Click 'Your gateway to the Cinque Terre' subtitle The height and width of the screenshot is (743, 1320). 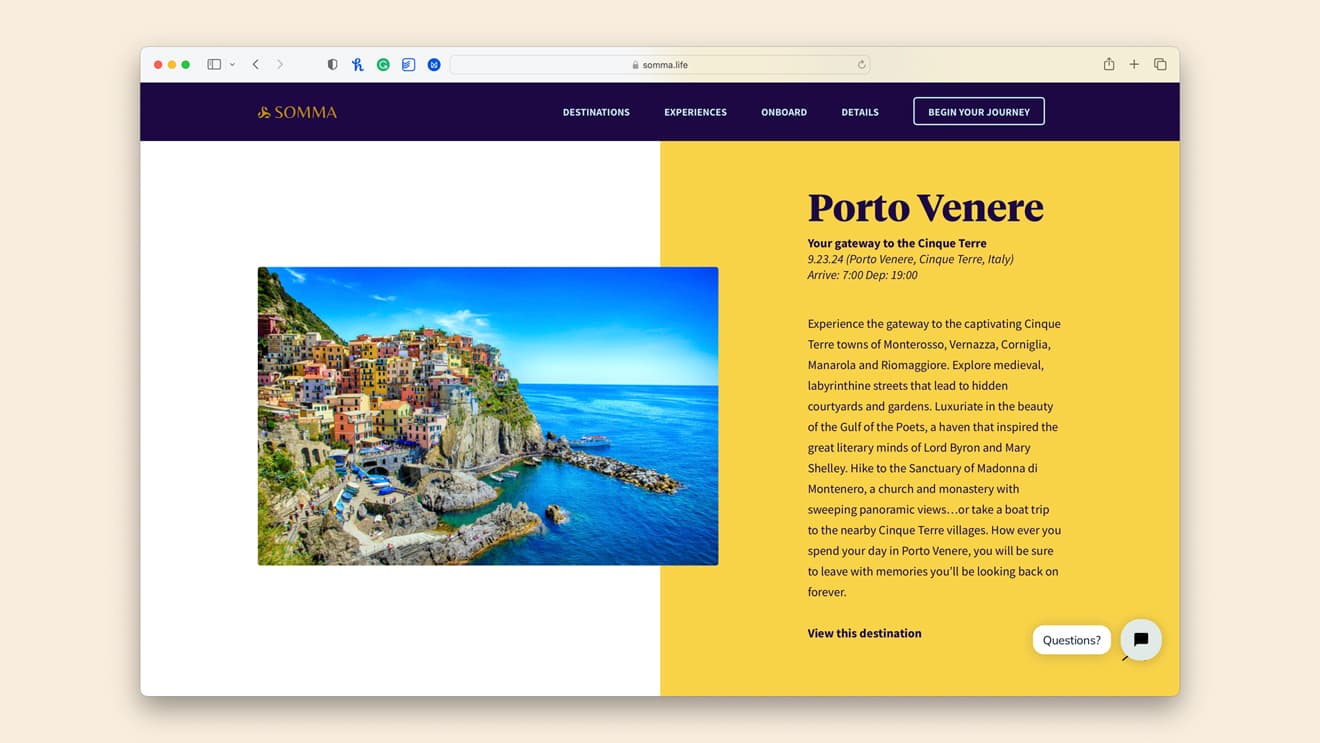[897, 243]
